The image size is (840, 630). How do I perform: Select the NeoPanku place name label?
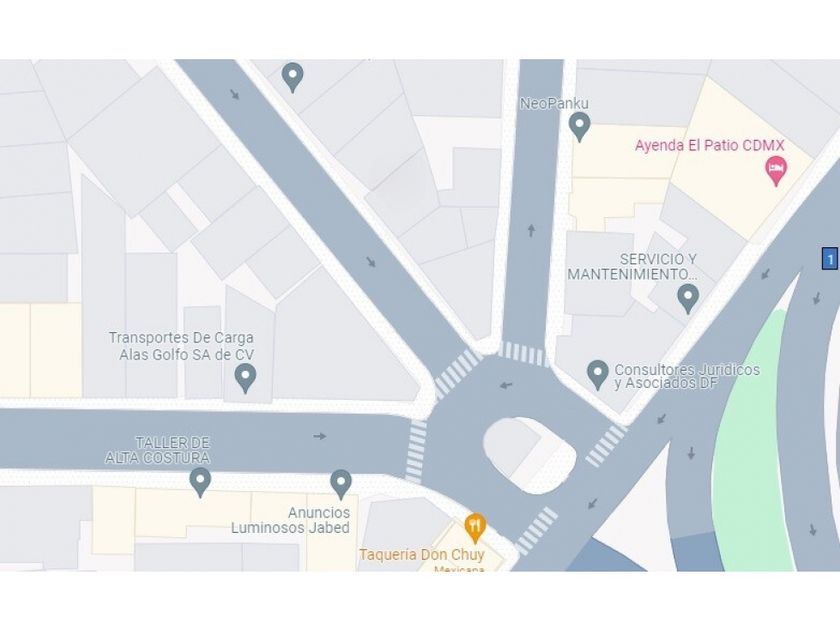coord(554,103)
